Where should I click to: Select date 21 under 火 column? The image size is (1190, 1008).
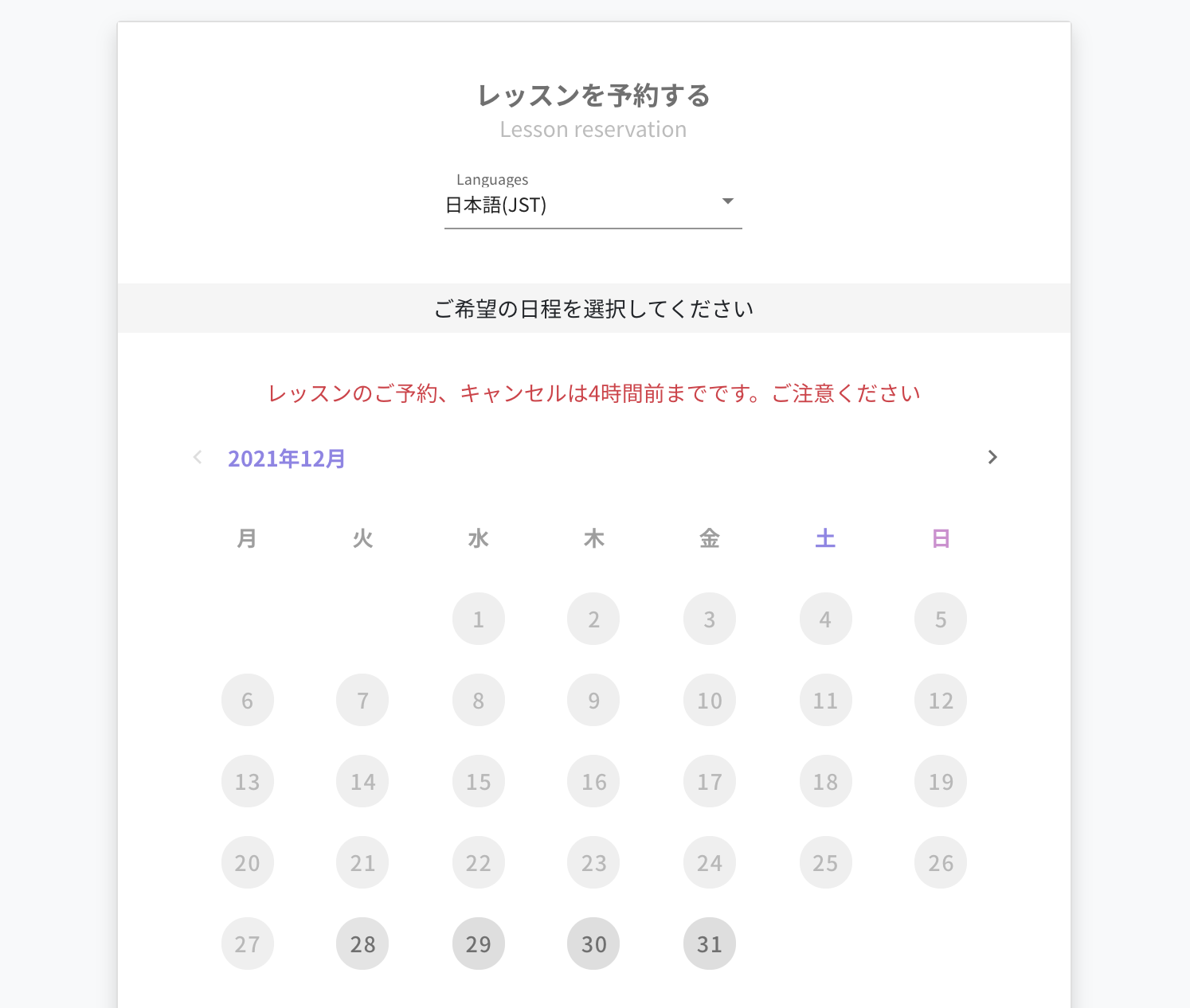[x=362, y=862]
